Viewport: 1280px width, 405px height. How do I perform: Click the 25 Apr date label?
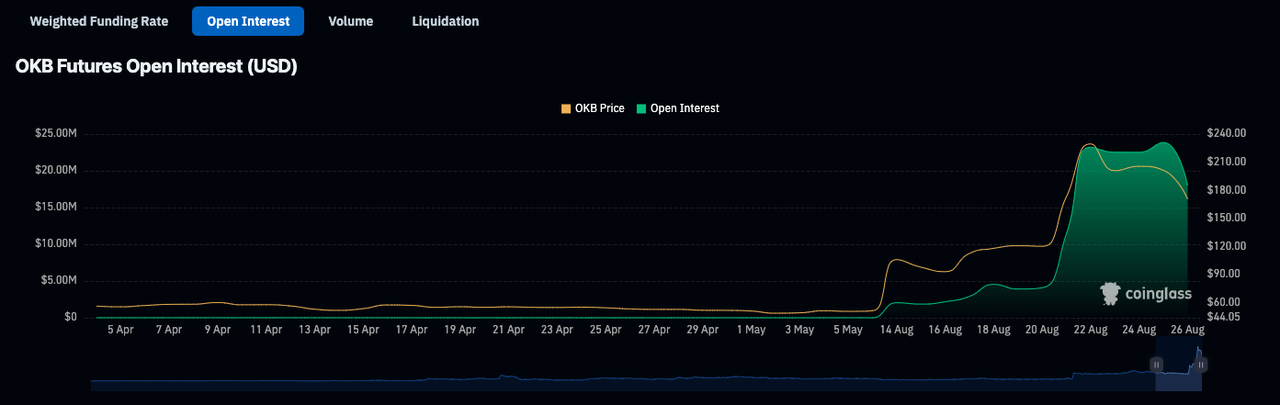click(x=604, y=329)
